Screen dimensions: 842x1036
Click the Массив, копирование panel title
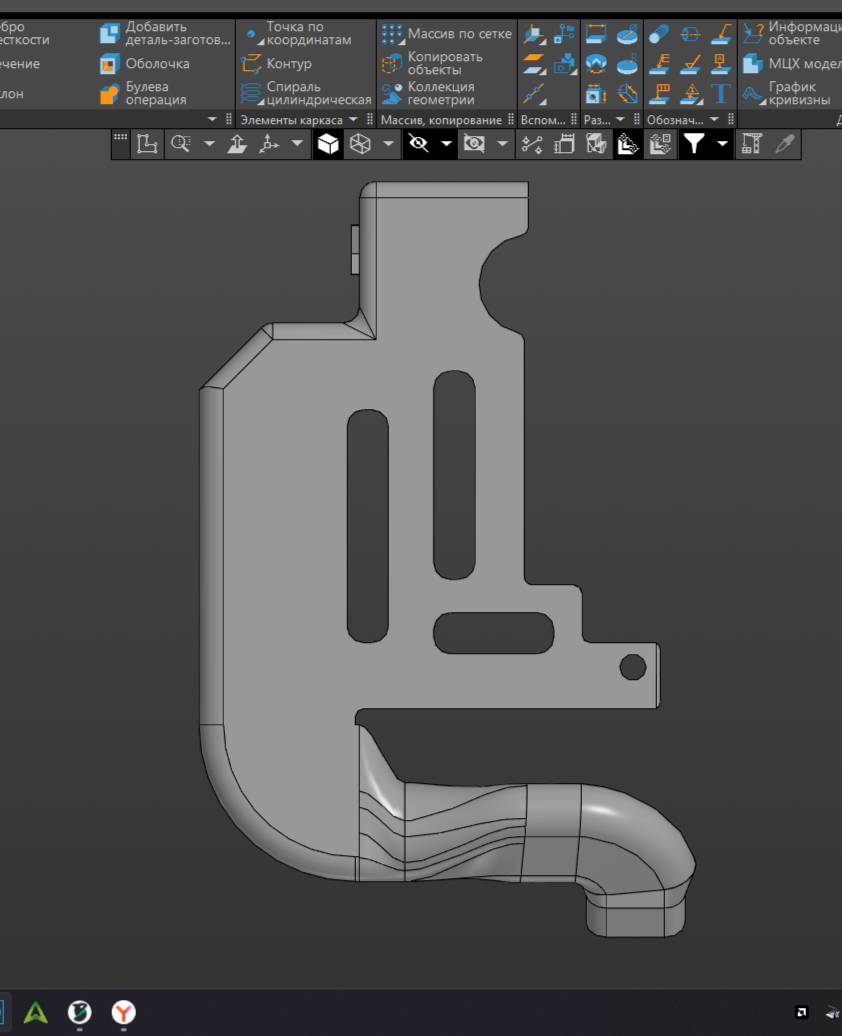coord(441,120)
